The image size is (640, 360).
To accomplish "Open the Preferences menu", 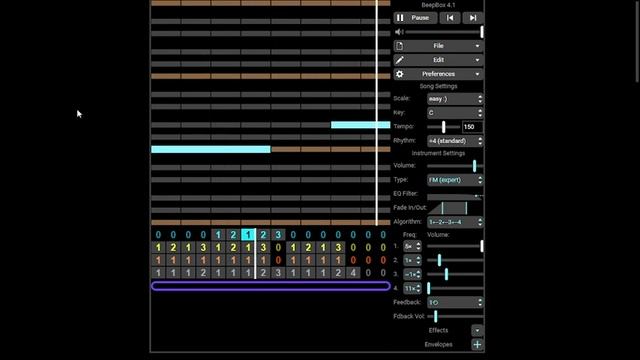I will 438,74.
